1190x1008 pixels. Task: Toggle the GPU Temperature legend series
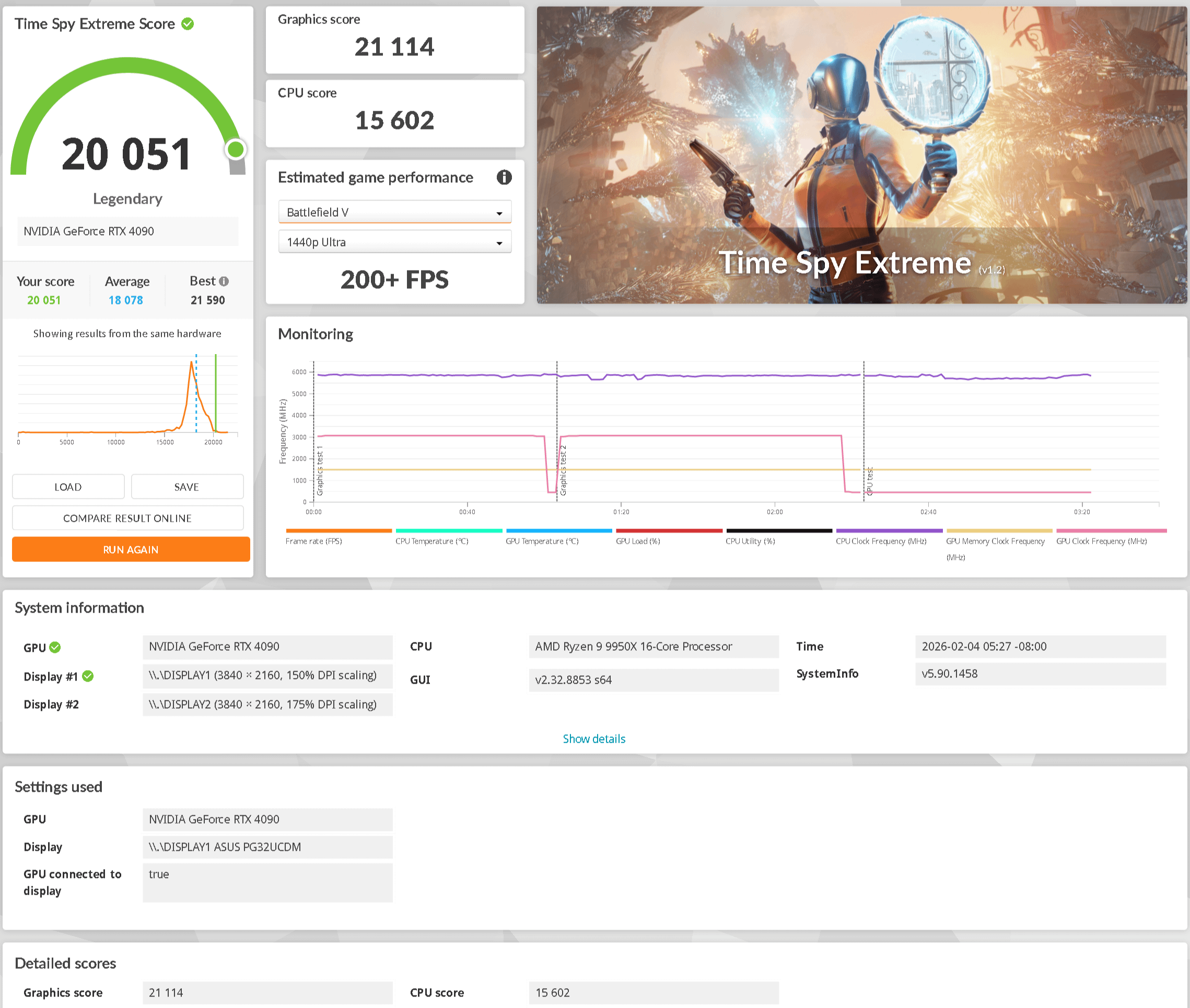(542, 541)
